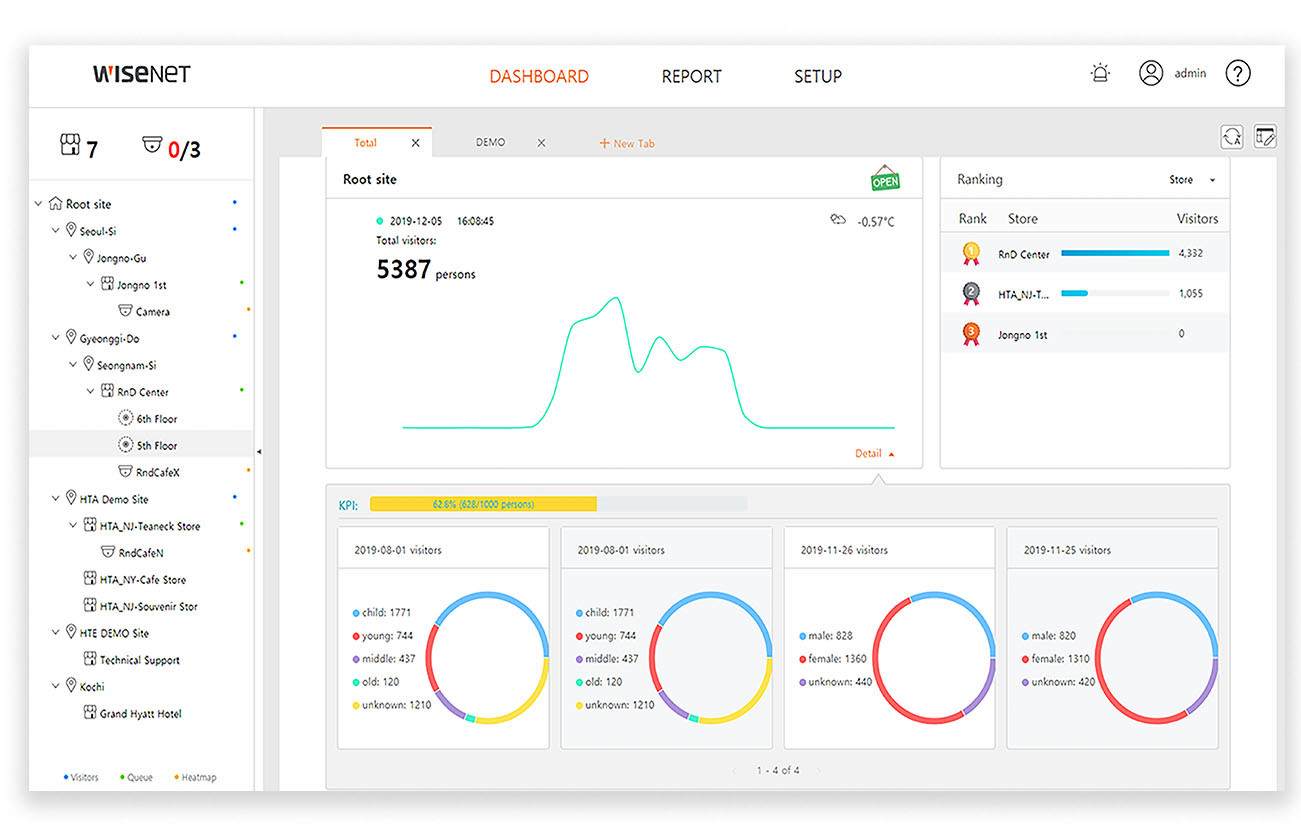Click the auto refresh icon above Ranking
Image resolution: width=1301 pixels, height=836 pixels.
click(1231, 137)
